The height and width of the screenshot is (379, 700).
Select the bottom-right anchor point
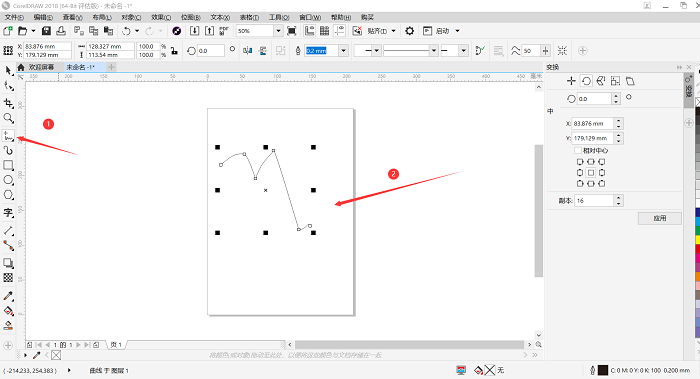point(602,183)
